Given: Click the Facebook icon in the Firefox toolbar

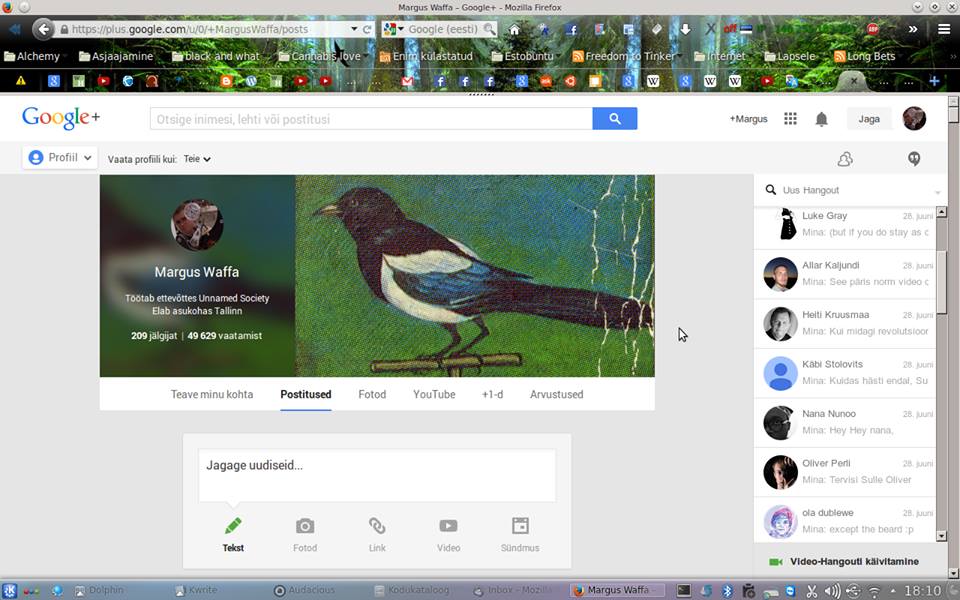Looking at the screenshot, I should click(x=571, y=29).
